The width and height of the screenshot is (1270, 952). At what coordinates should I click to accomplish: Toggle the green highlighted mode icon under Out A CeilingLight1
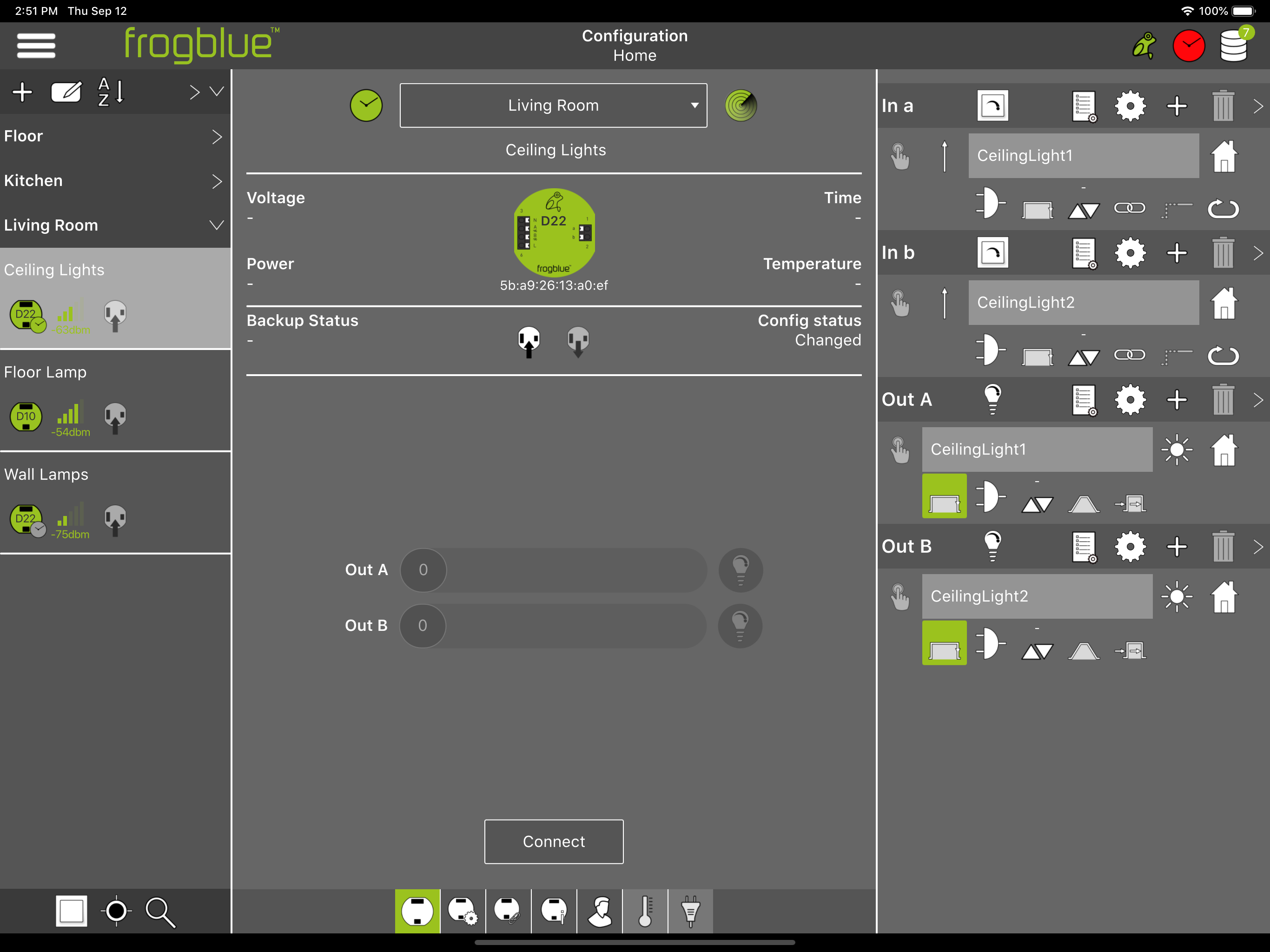tap(945, 496)
